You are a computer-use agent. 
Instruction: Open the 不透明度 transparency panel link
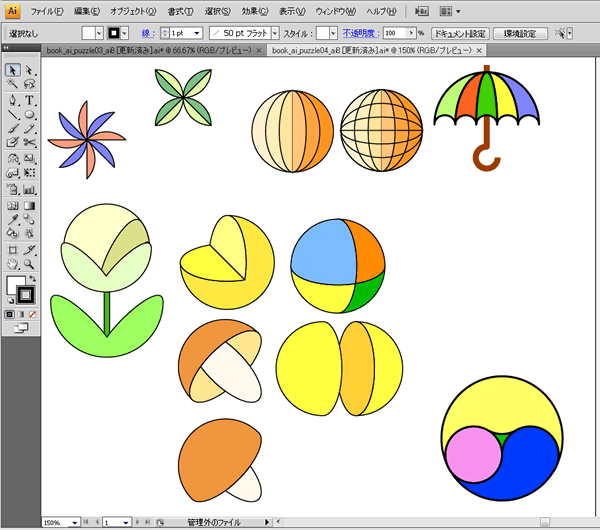point(360,33)
